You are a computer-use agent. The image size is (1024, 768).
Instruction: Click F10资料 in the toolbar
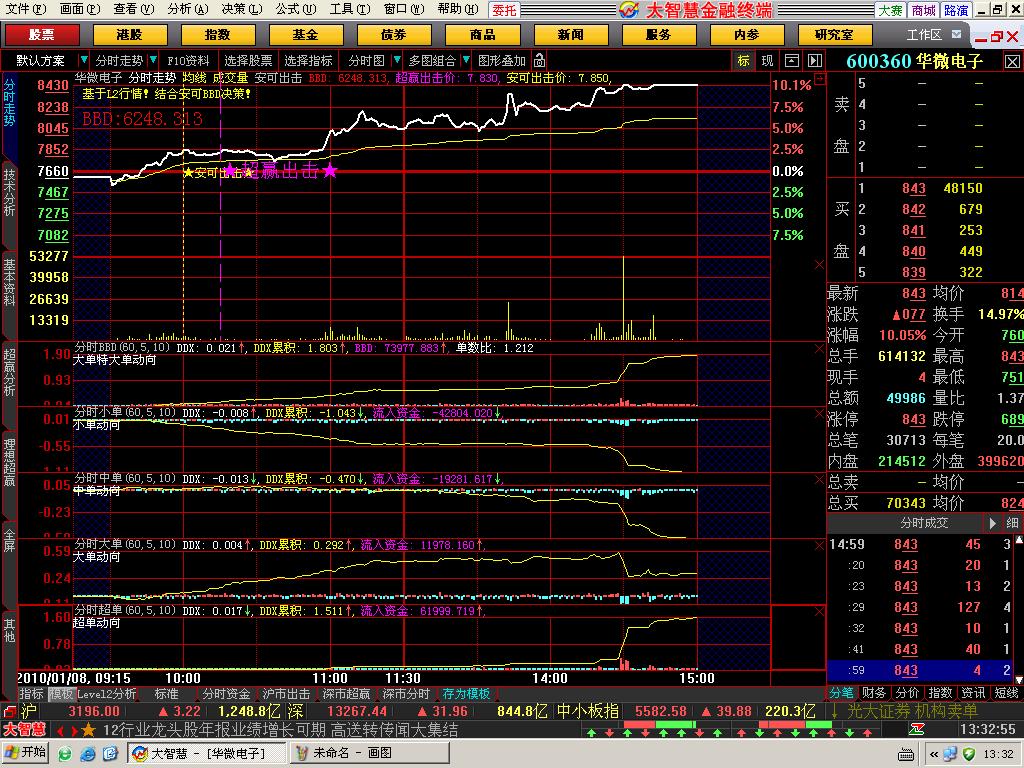coord(188,61)
